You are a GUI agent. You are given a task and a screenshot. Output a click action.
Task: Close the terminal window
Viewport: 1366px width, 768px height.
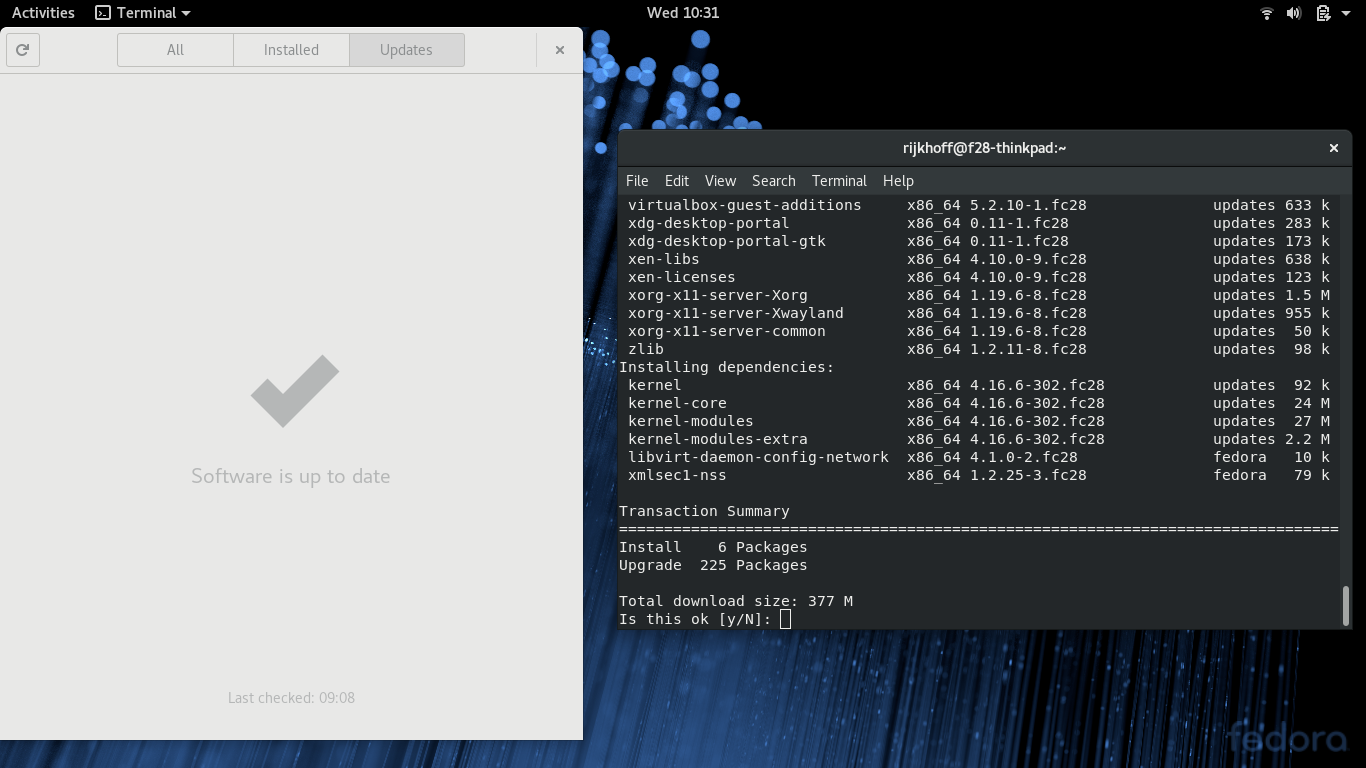1333,148
